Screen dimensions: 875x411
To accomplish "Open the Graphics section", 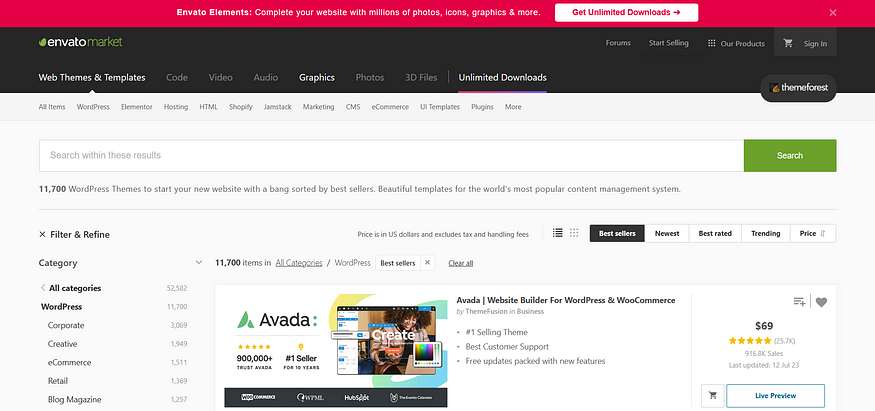I will [x=316, y=78].
